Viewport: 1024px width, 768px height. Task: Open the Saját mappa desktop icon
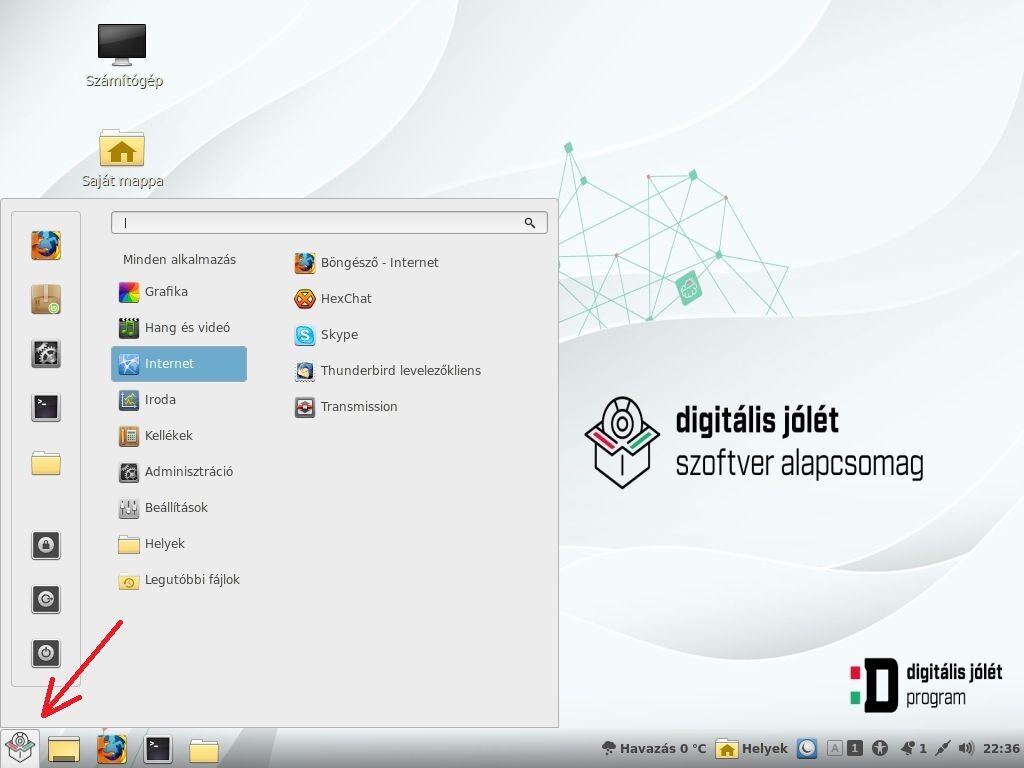(x=122, y=159)
